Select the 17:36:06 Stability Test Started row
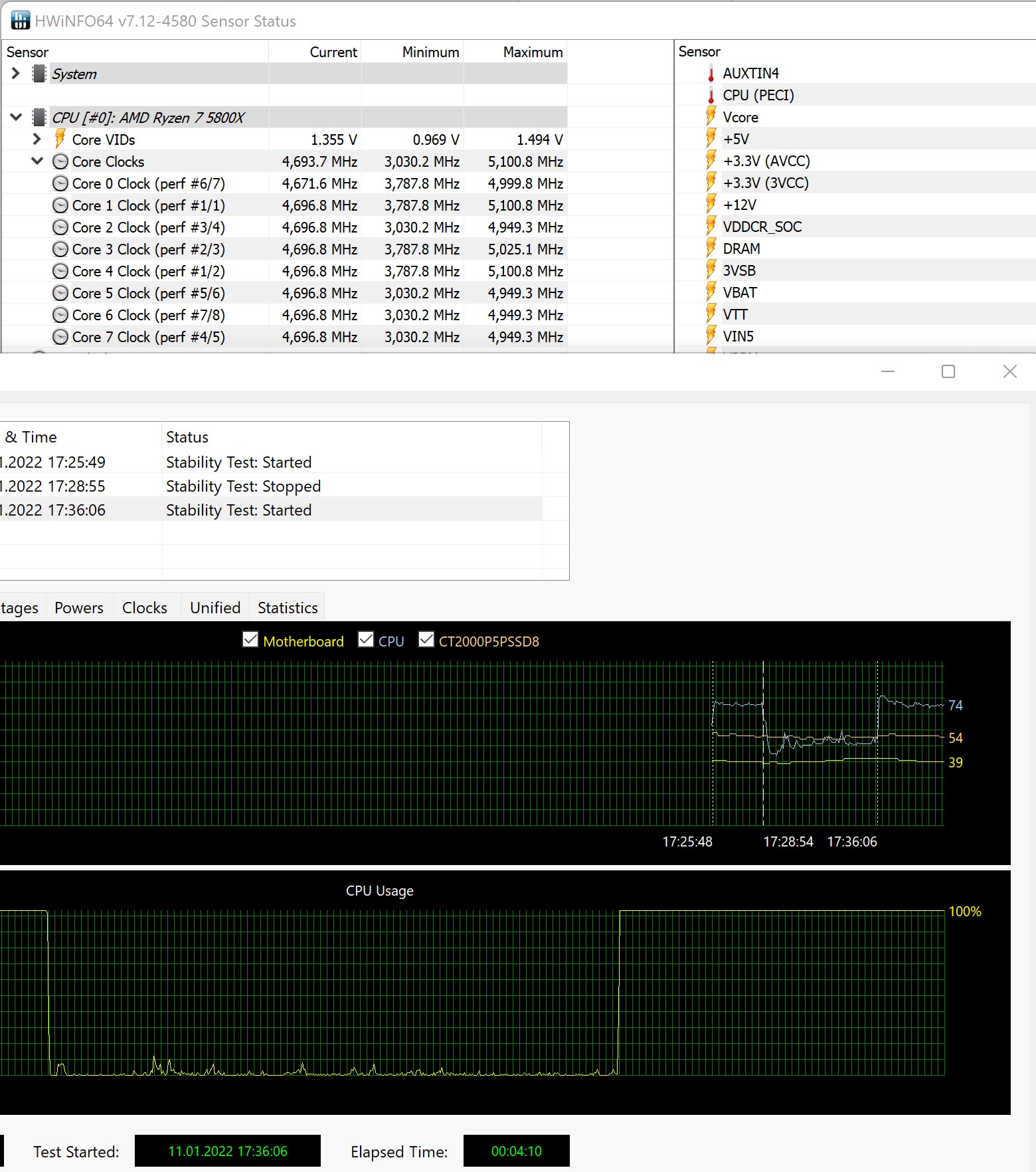 coord(271,510)
